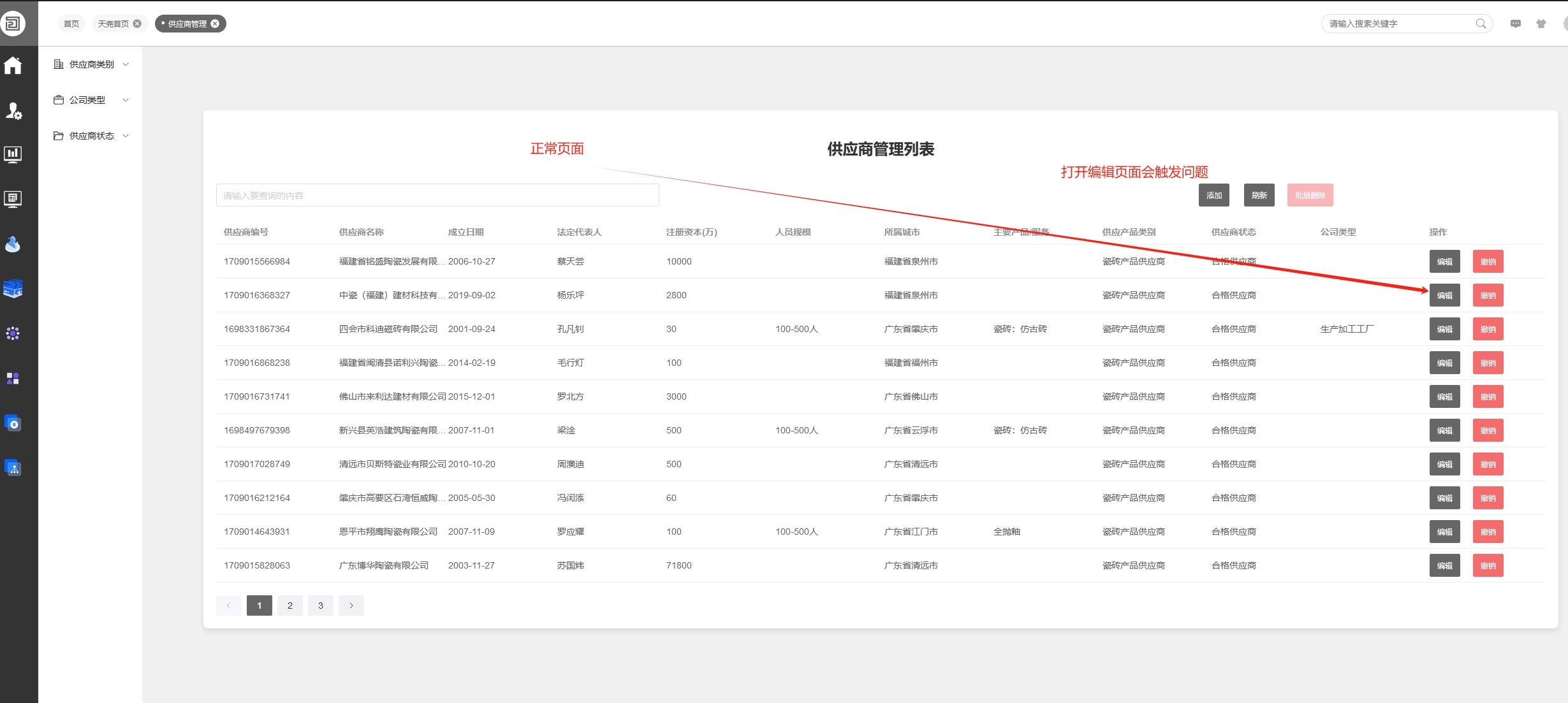Click the search magnifier icon

(1481, 24)
